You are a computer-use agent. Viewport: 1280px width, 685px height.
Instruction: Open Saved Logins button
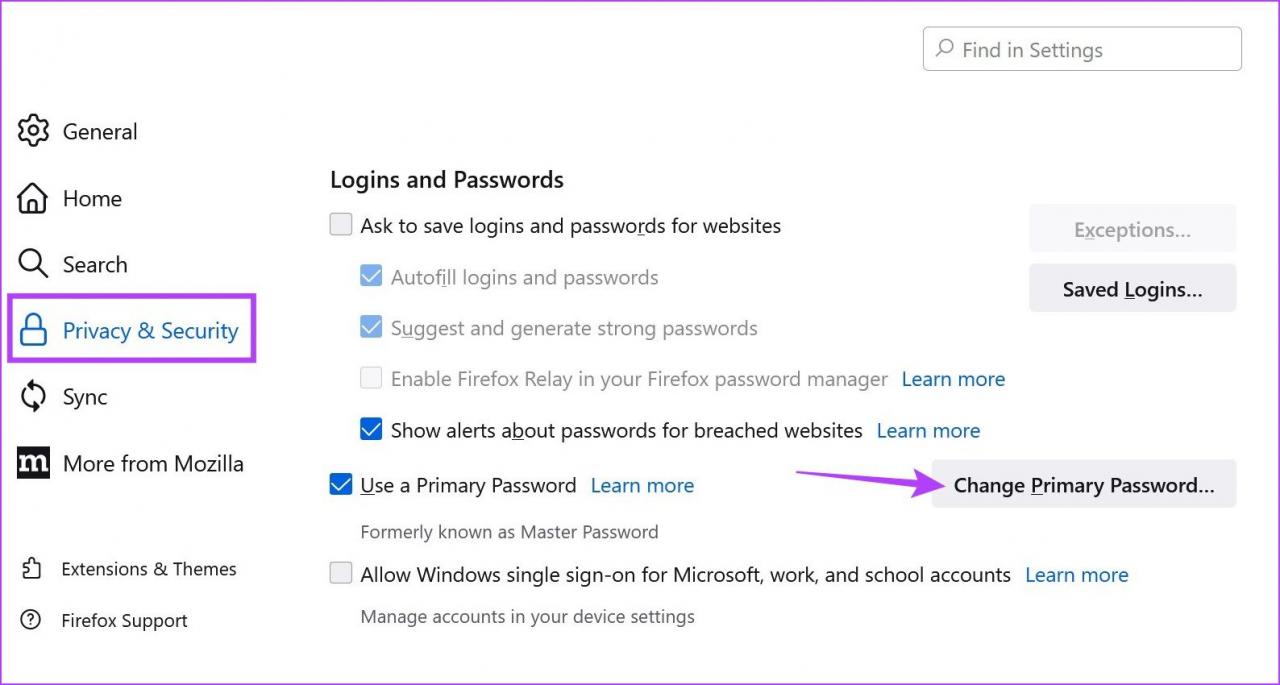(x=1132, y=289)
